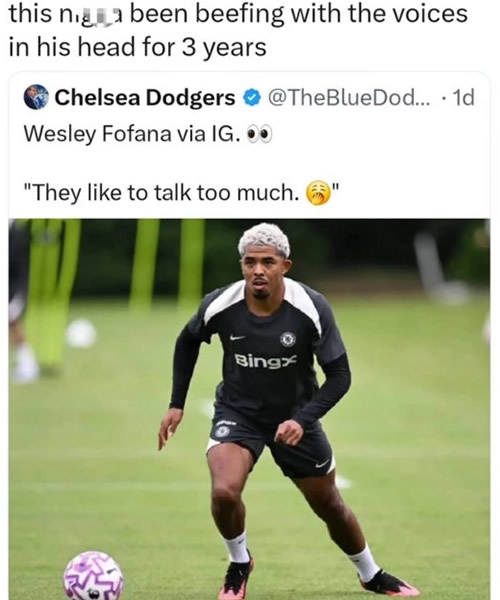Click the yawning face emoji in quote

click(318, 192)
